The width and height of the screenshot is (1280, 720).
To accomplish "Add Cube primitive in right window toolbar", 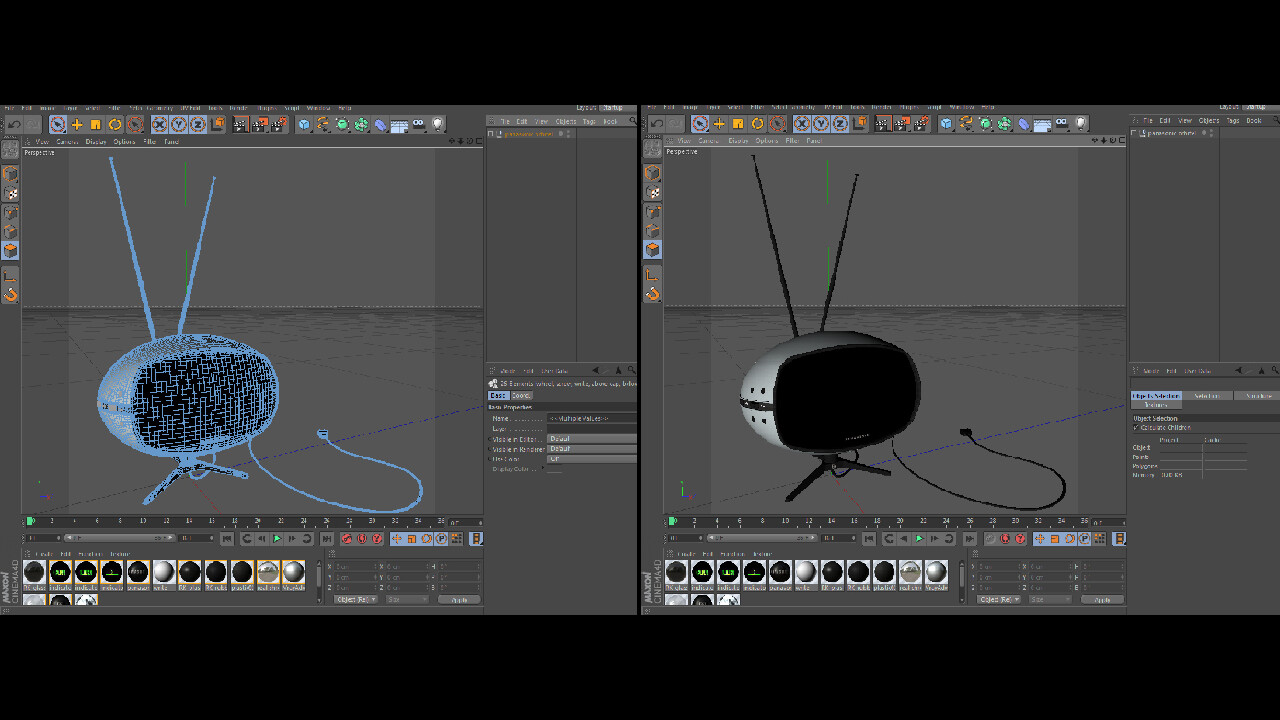I will click(x=946, y=124).
